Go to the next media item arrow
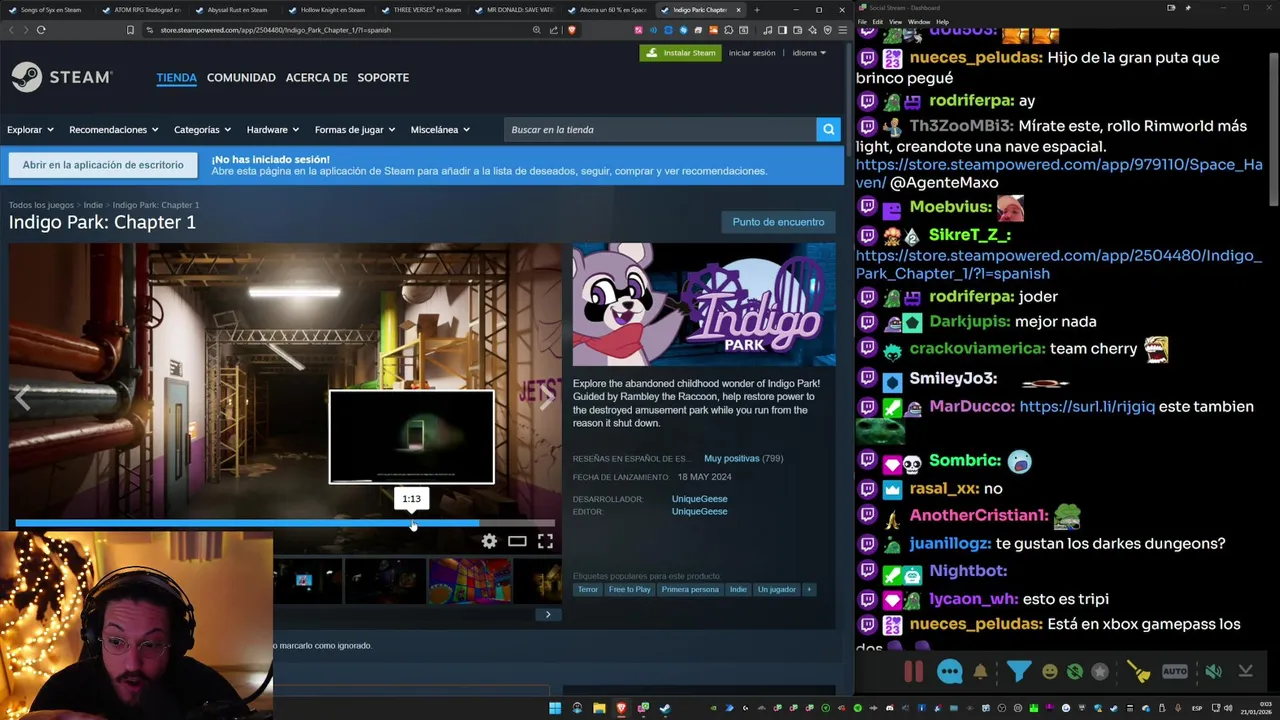This screenshot has height=720, width=1280. tap(546, 398)
